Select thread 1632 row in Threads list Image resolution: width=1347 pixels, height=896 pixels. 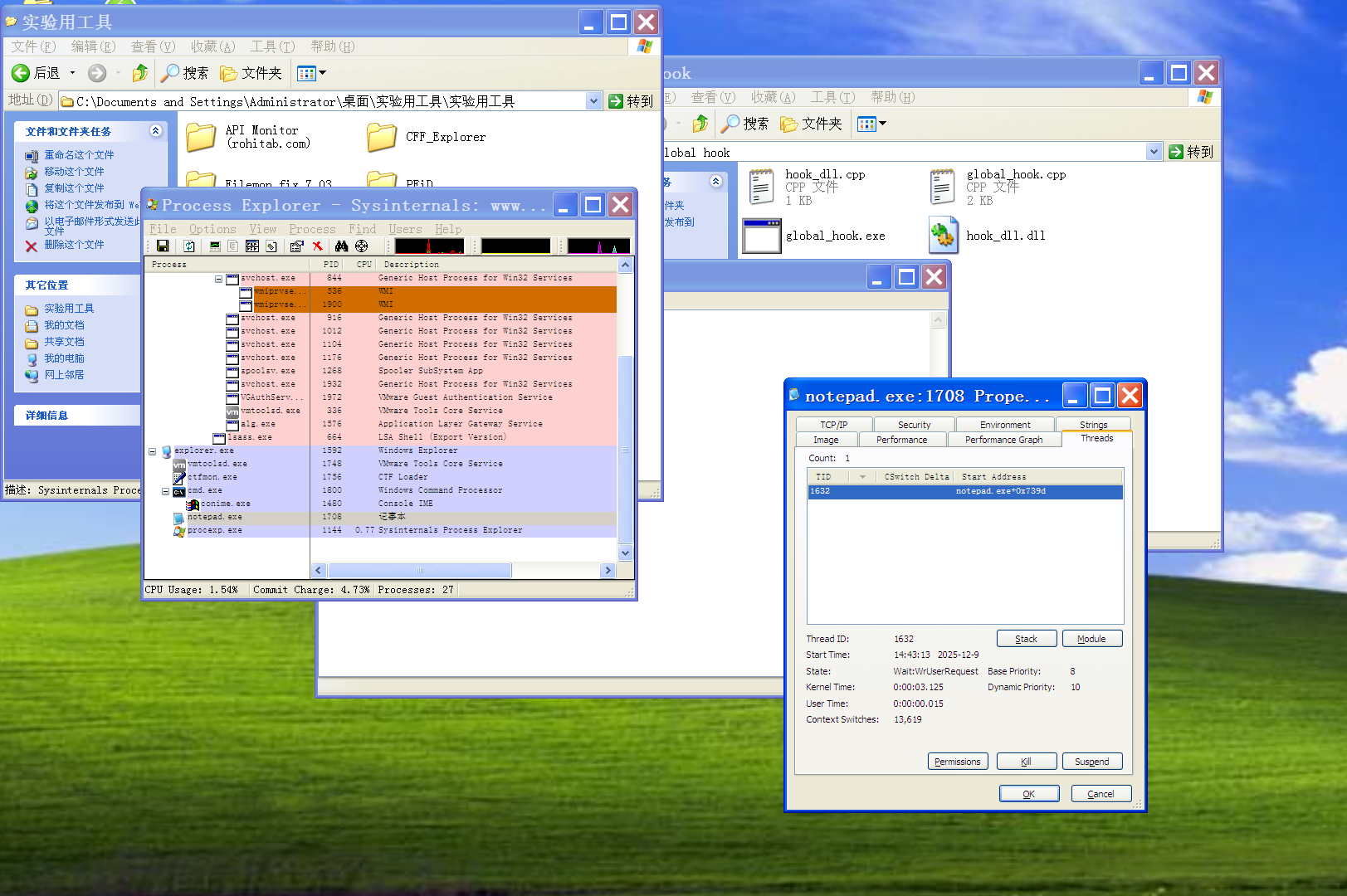tap(964, 491)
